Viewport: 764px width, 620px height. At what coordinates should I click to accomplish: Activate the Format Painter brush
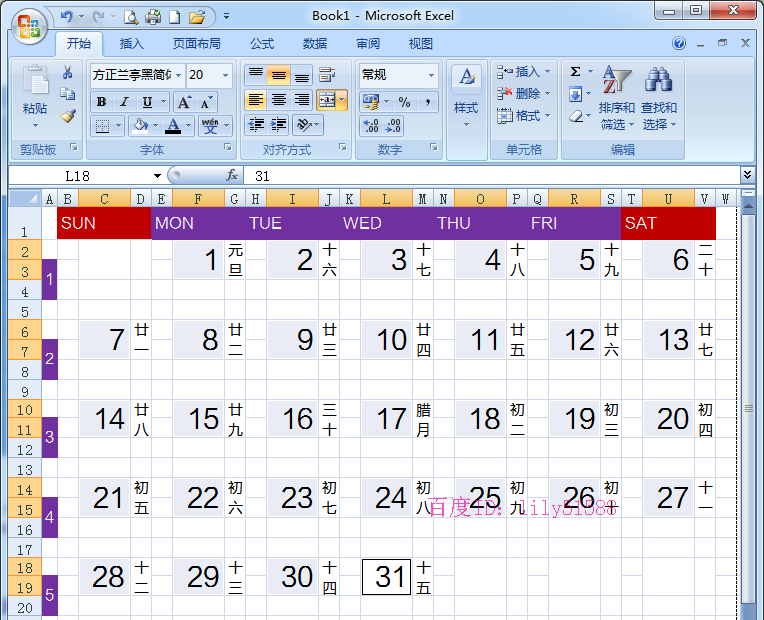point(68,116)
